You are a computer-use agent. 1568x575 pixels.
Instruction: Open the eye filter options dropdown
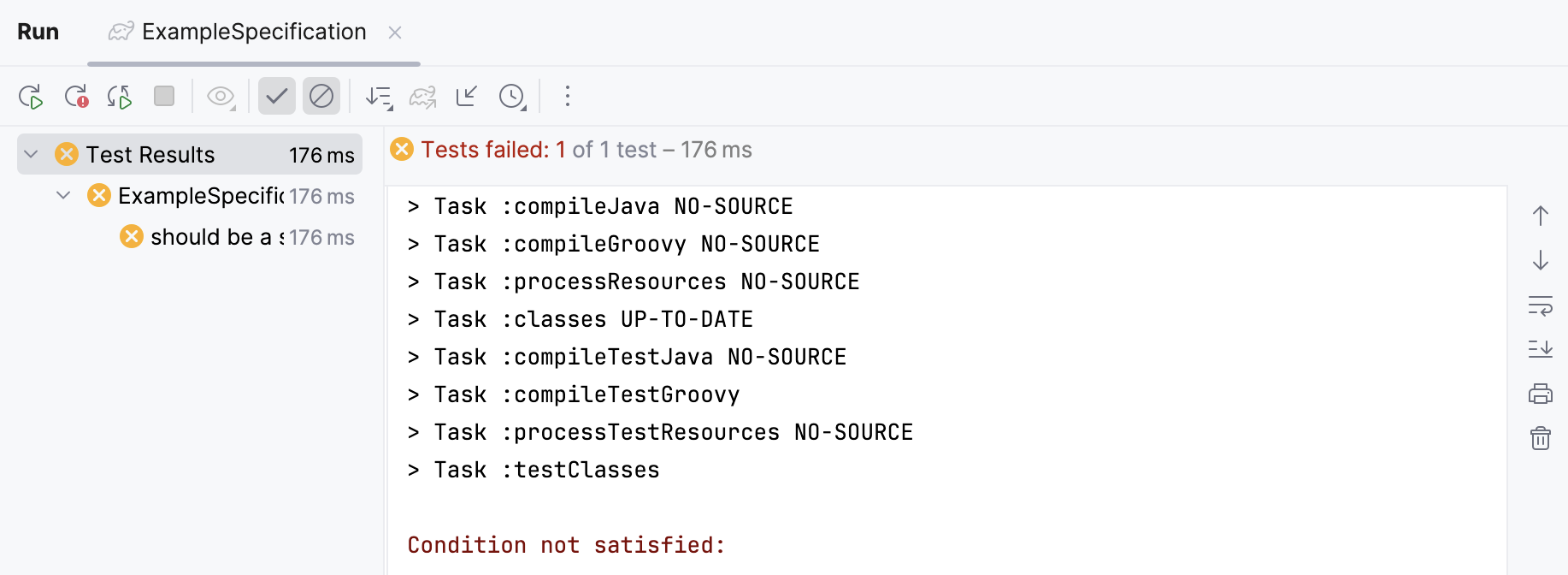click(x=221, y=96)
